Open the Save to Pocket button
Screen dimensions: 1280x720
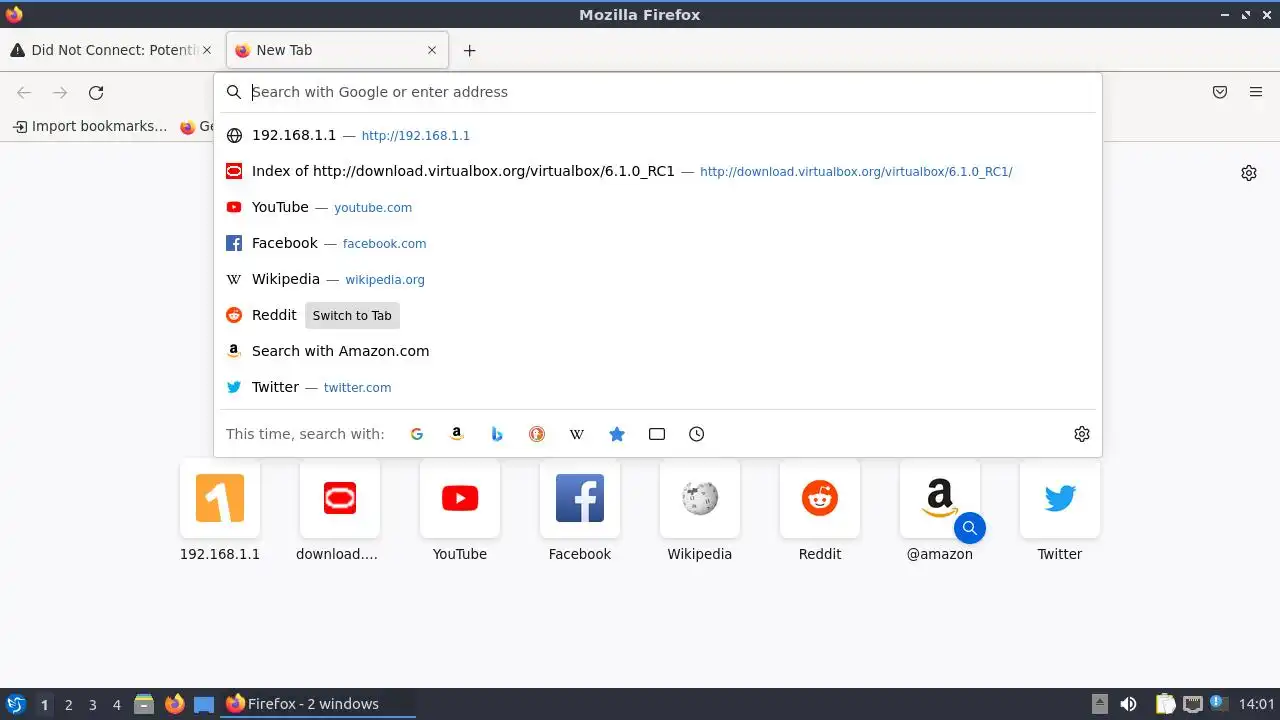coord(1220,92)
